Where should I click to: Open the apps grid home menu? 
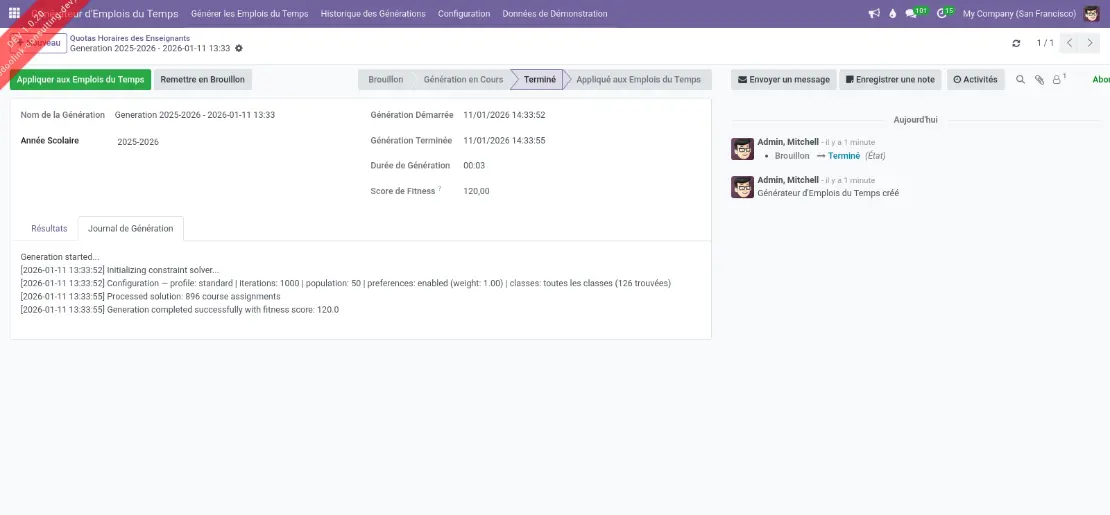click(x=14, y=14)
